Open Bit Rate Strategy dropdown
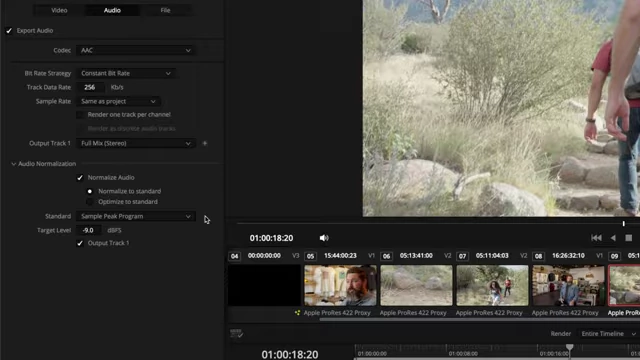 pyautogui.click(x=126, y=73)
